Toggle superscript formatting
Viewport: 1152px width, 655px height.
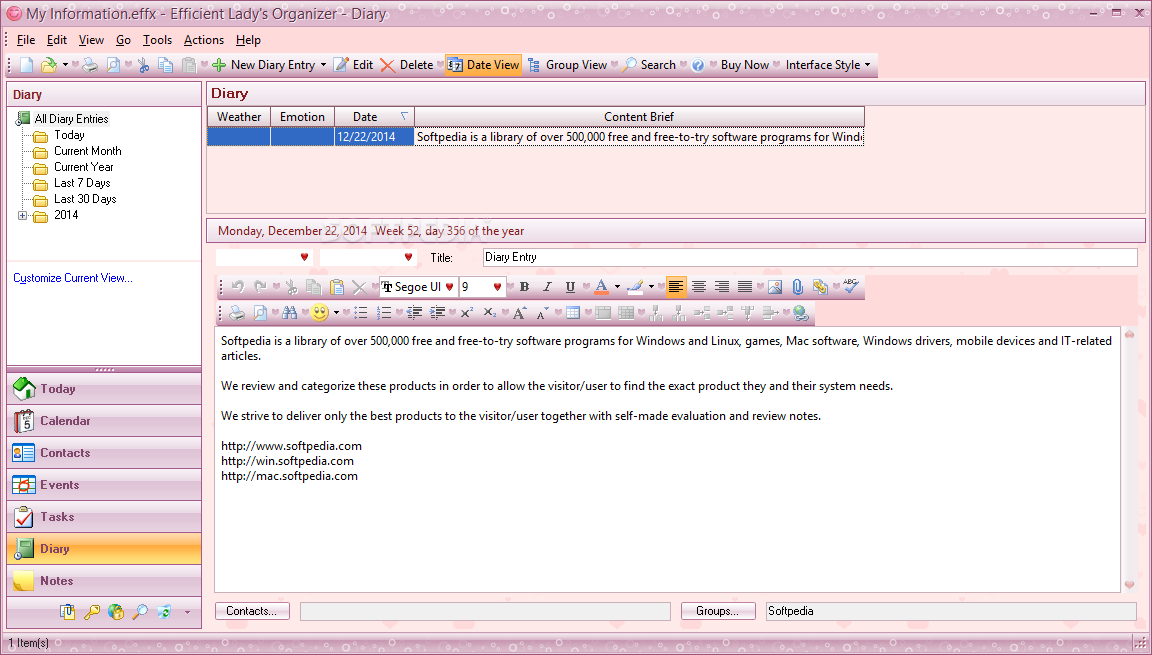(x=467, y=313)
